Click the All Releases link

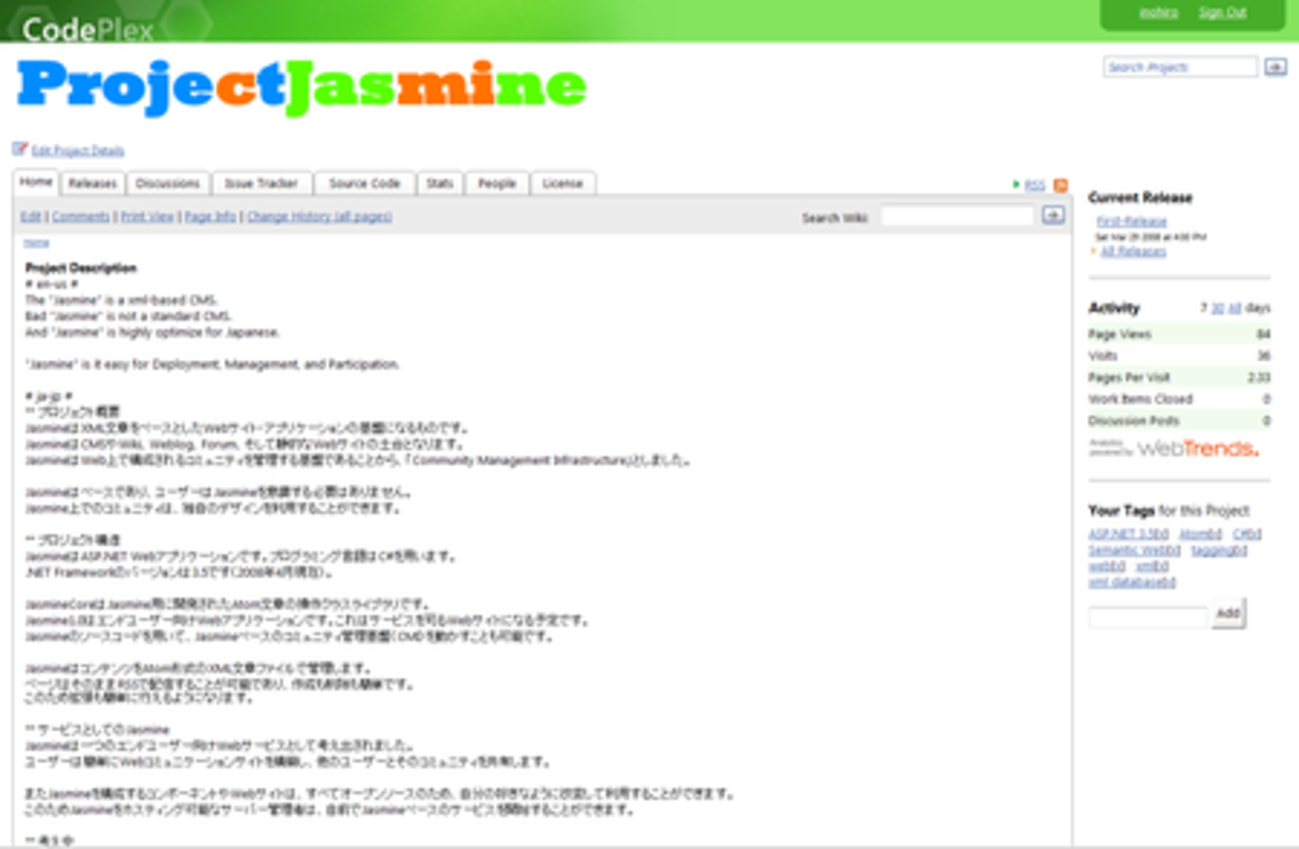(x=1133, y=252)
